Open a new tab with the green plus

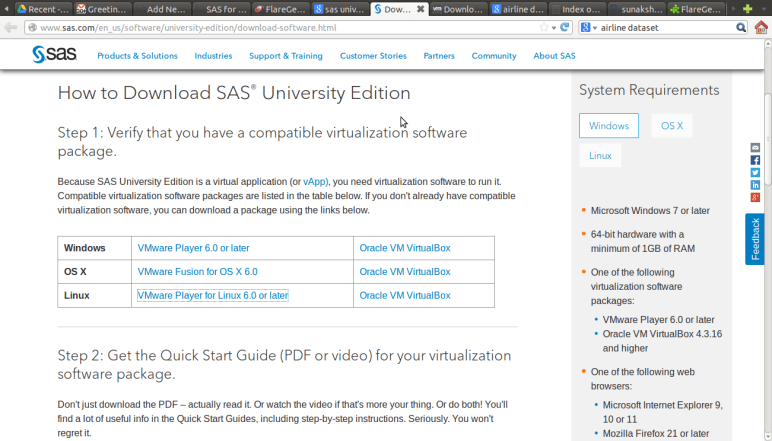[747, 9]
